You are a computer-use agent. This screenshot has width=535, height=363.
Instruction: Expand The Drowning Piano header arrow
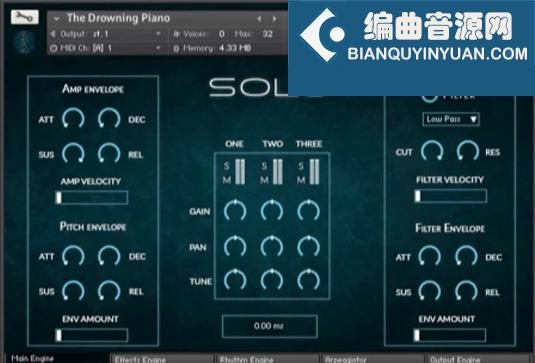56,19
